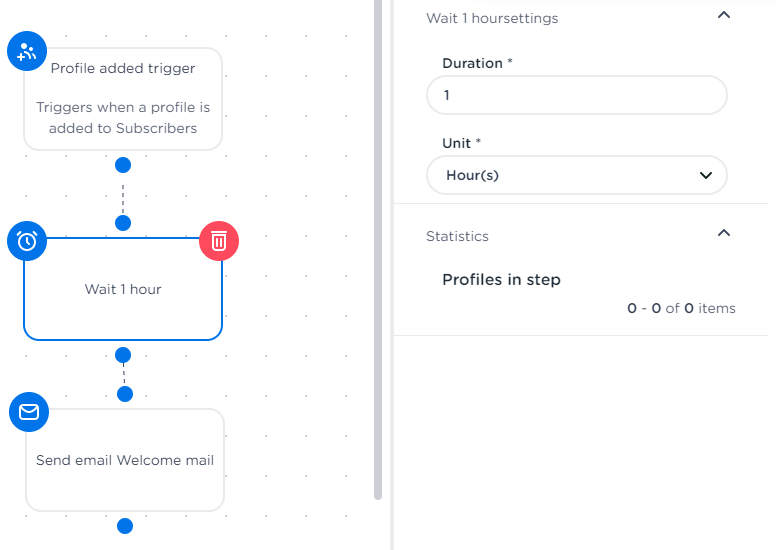
Task: Open the Unit dropdown showing Hour(s)
Action: pyautogui.click(x=576, y=175)
